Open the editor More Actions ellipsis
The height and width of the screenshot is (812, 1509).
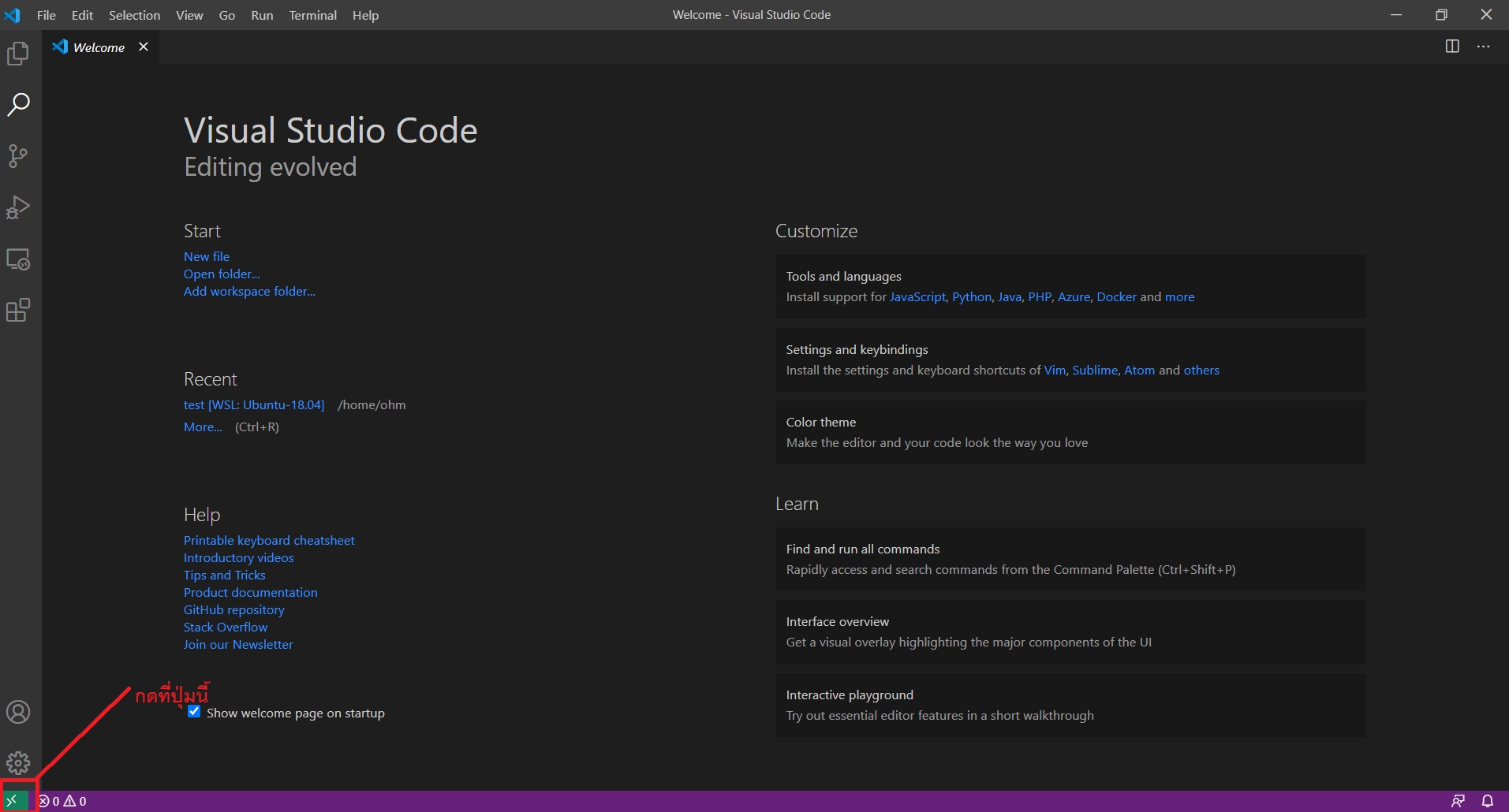tap(1484, 47)
